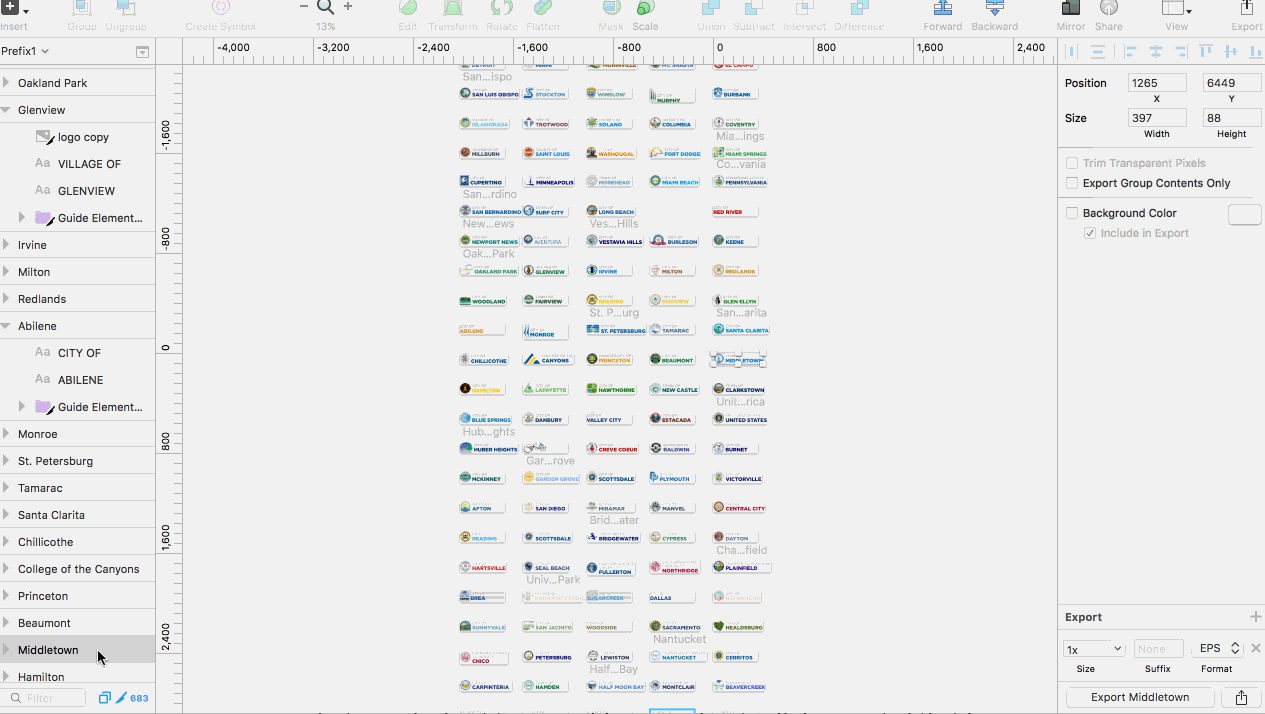Uncheck Include in Export

point(1090,233)
